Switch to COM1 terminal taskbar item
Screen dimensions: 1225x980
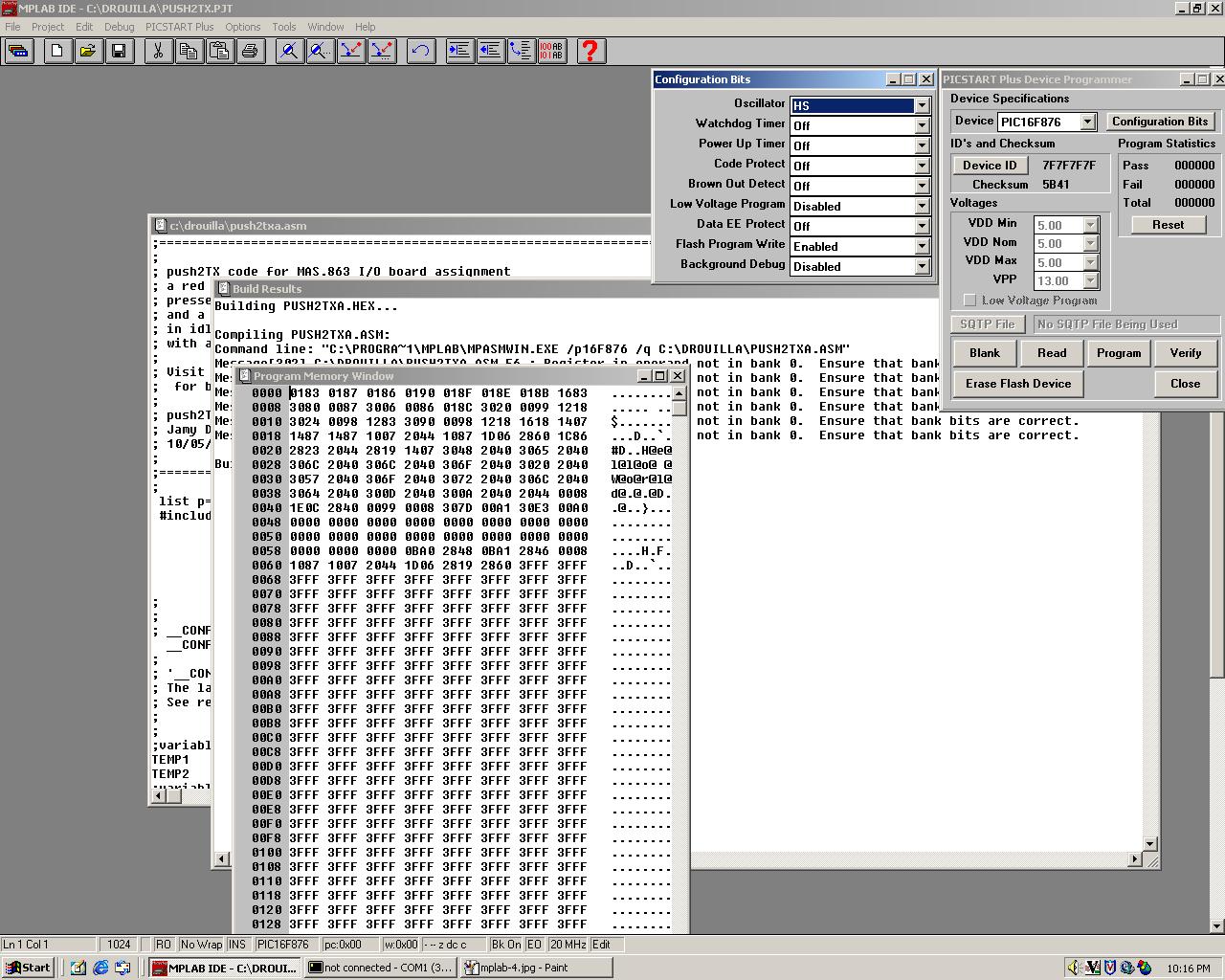click(381, 968)
